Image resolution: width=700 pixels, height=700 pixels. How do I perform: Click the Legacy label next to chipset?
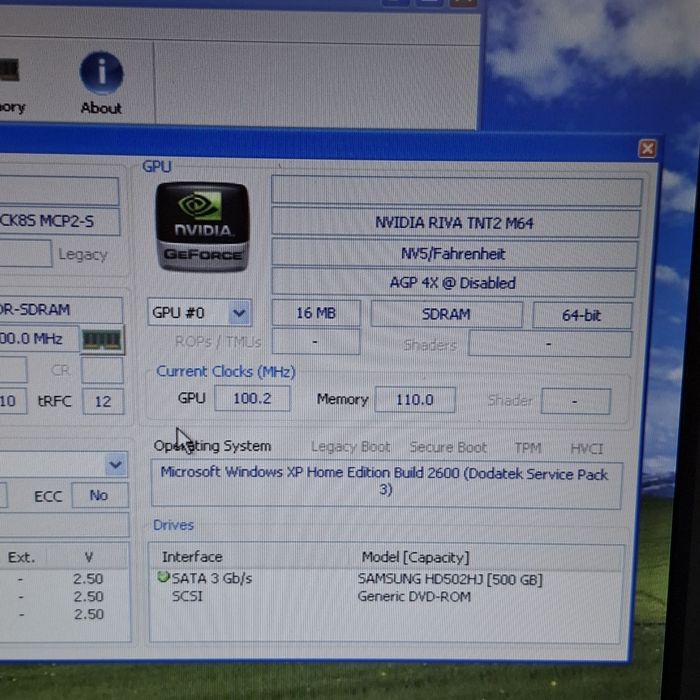(x=83, y=254)
